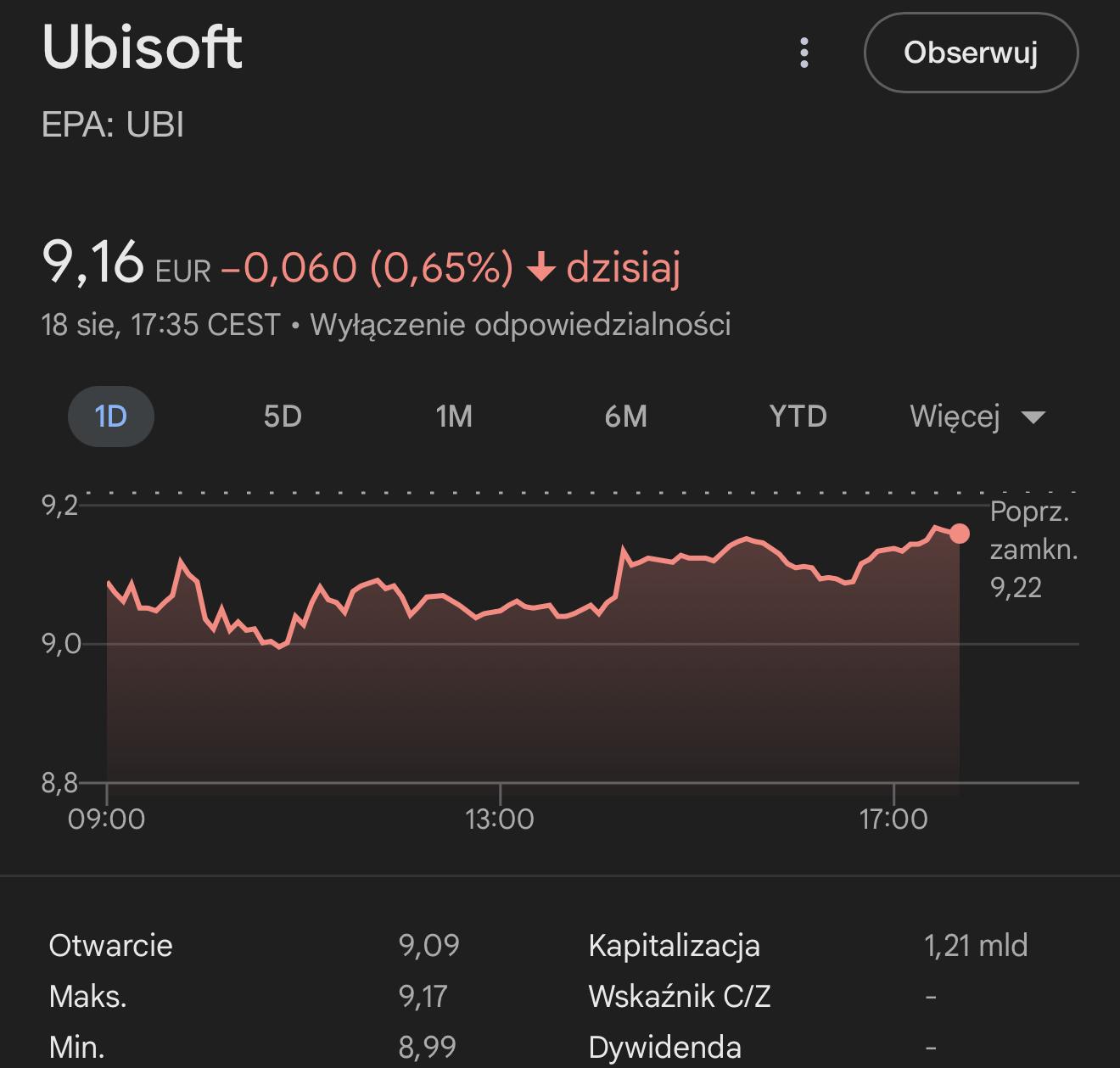This screenshot has height=1068, width=1120.
Task: Open the three-dot more options menu
Action: pos(804,53)
